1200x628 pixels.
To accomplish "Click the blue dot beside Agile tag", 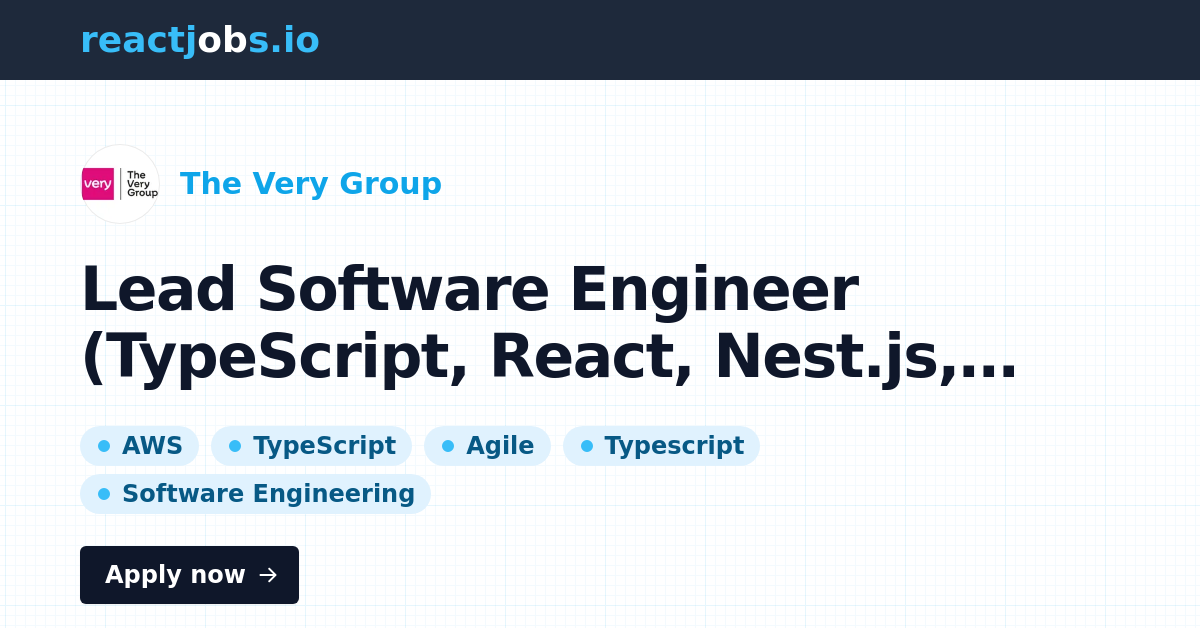I will click(x=449, y=446).
